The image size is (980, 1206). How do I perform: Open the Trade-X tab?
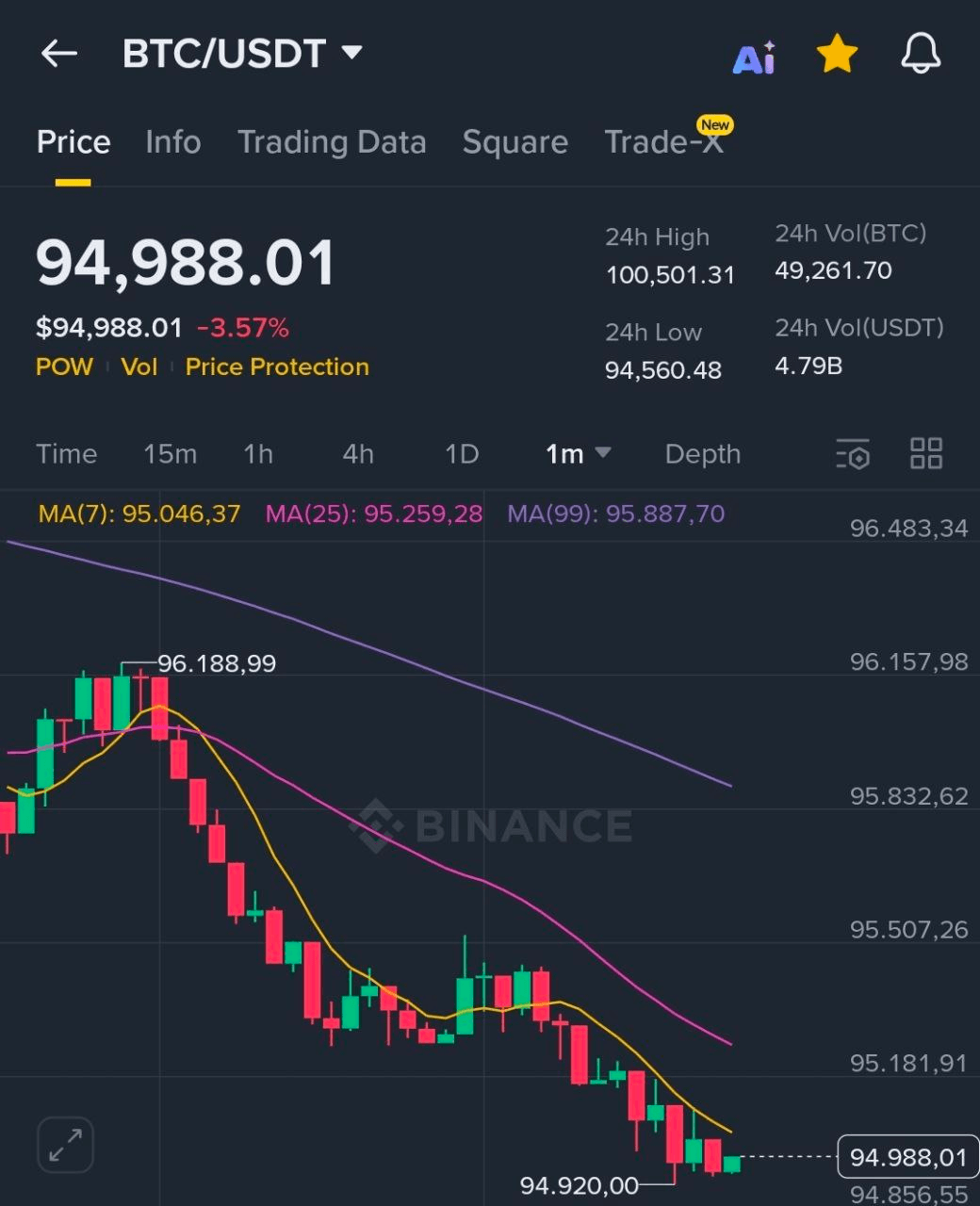point(664,142)
